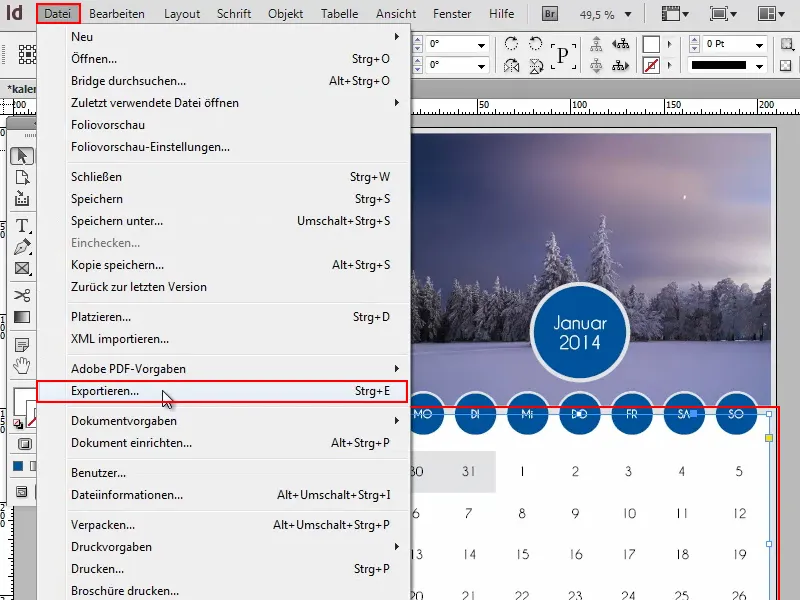Switch to the *kaler document tab
800x600 pixels.
(x=21, y=89)
